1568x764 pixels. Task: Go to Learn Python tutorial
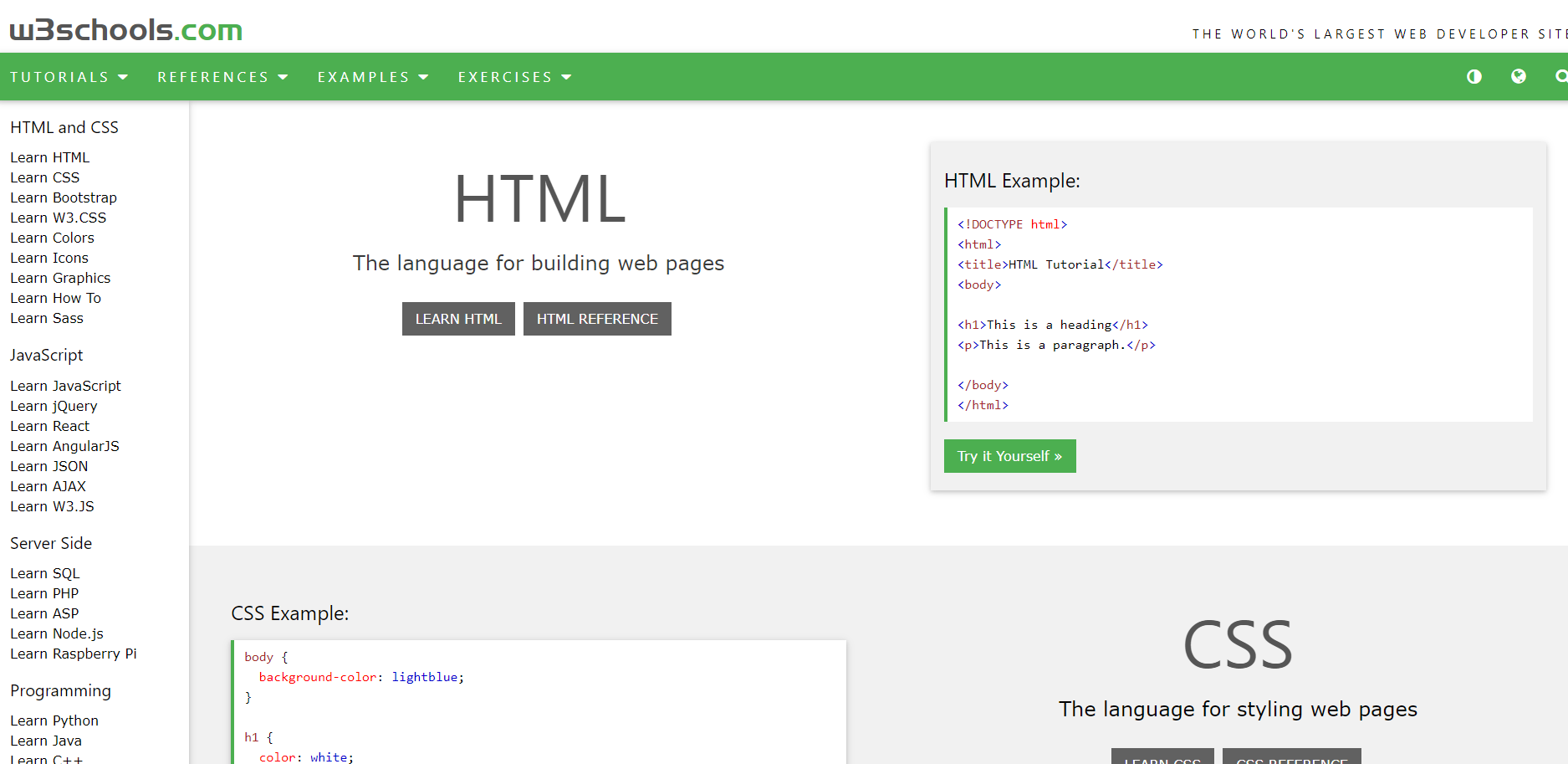[54, 720]
